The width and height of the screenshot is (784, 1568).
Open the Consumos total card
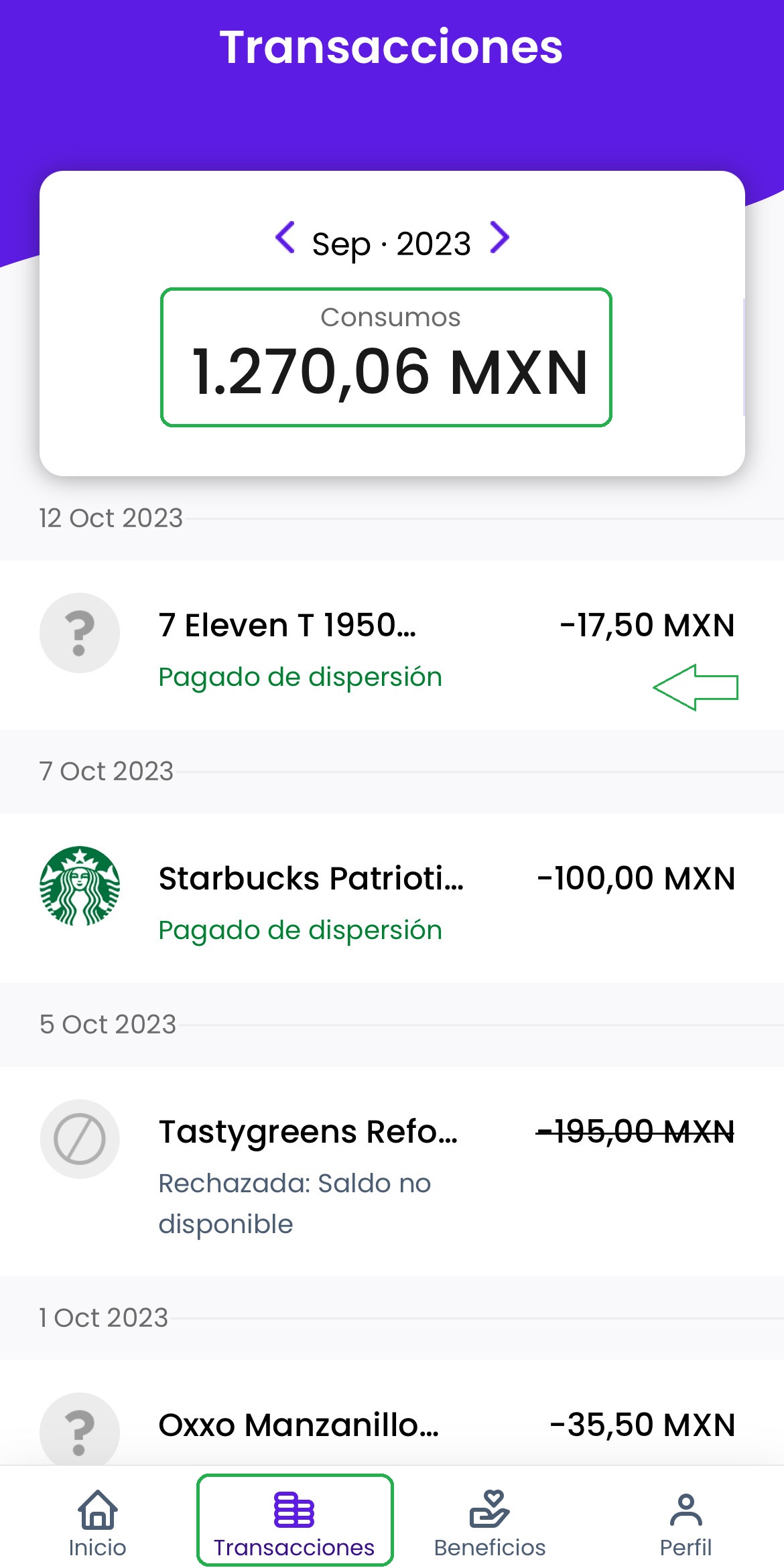tap(386, 358)
